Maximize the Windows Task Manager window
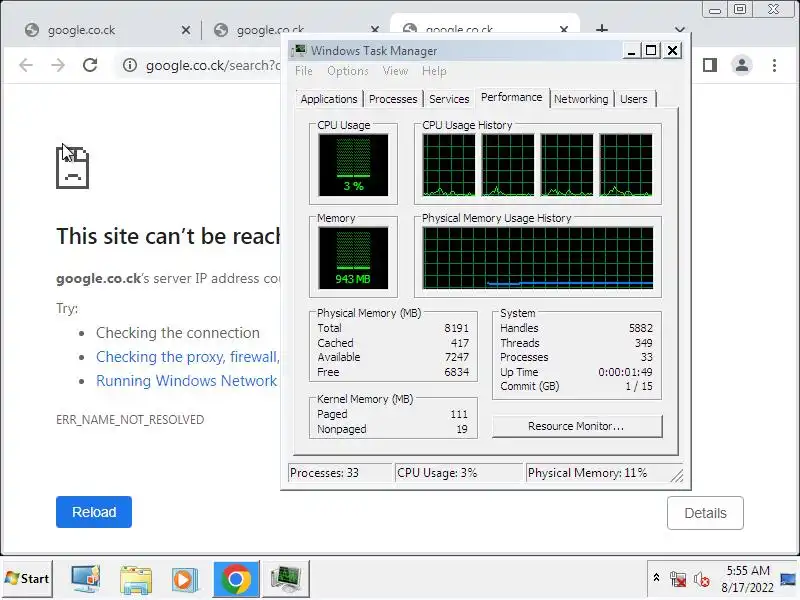Viewport: 800px width, 600px height. [x=651, y=51]
